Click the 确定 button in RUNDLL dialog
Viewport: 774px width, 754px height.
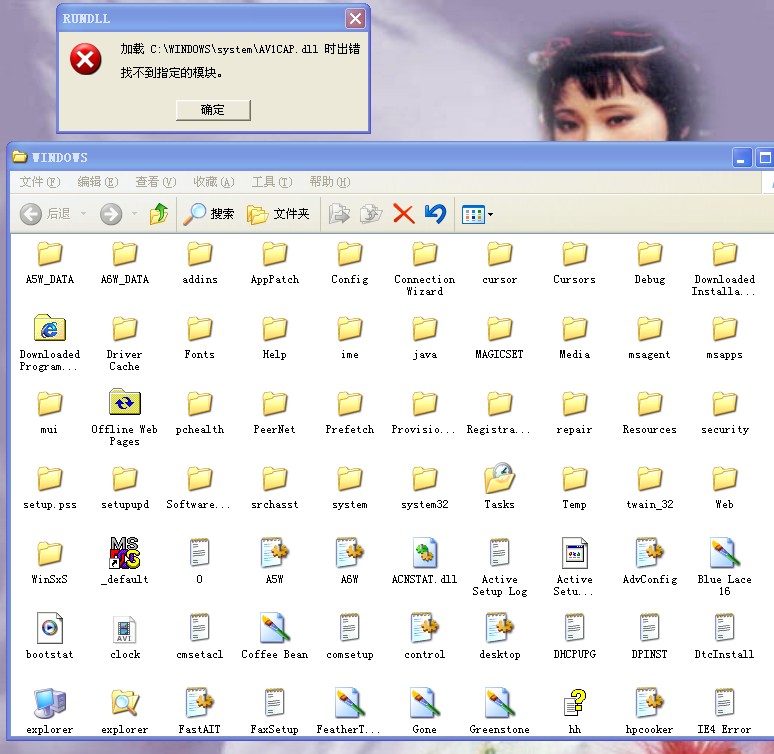pyautogui.click(x=213, y=110)
